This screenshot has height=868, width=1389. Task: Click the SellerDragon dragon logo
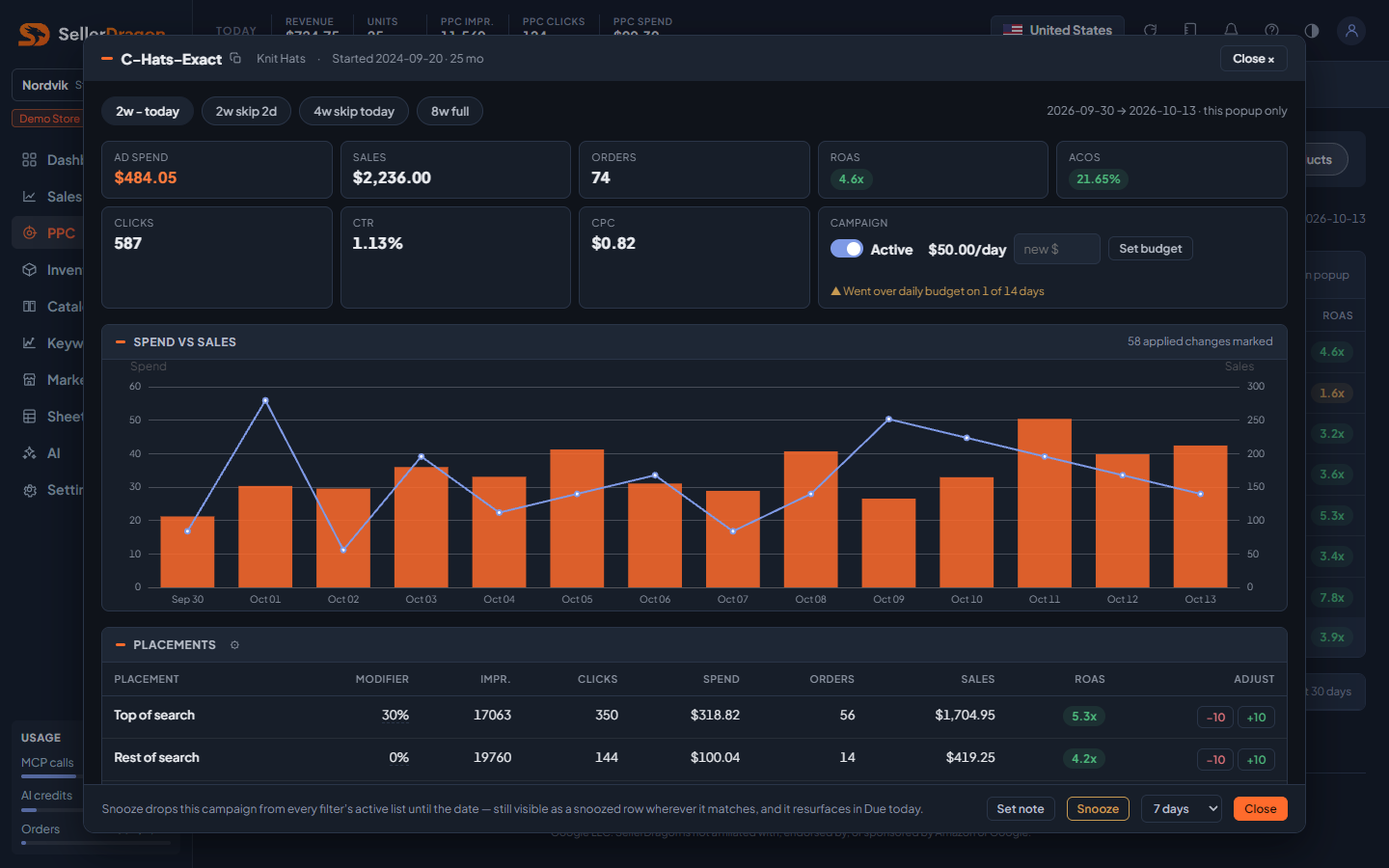(x=34, y=35)
